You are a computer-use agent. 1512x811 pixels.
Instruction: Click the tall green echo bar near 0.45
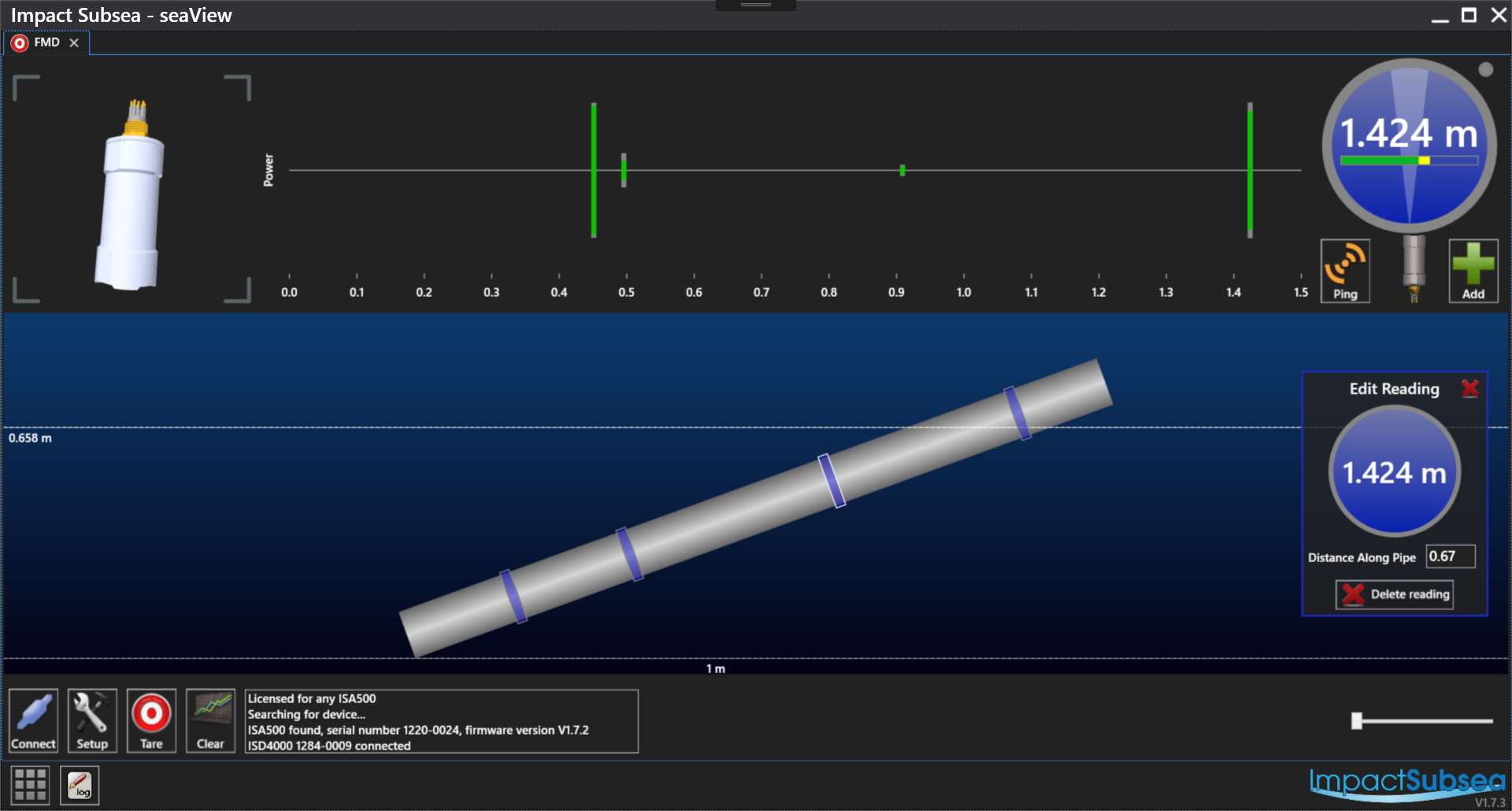click(x=594, y=170)
